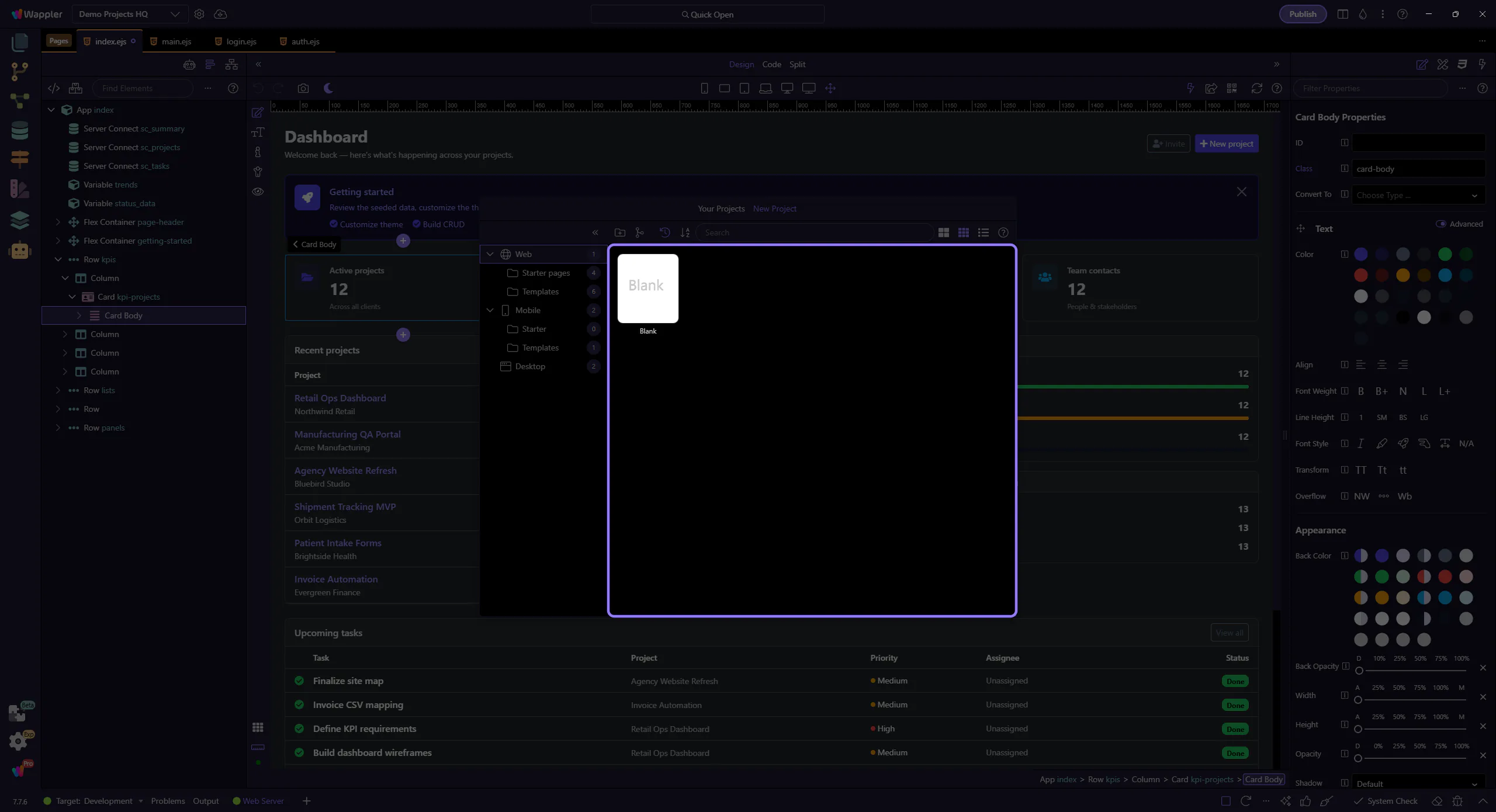Click the Publish button

point(1303,14)
